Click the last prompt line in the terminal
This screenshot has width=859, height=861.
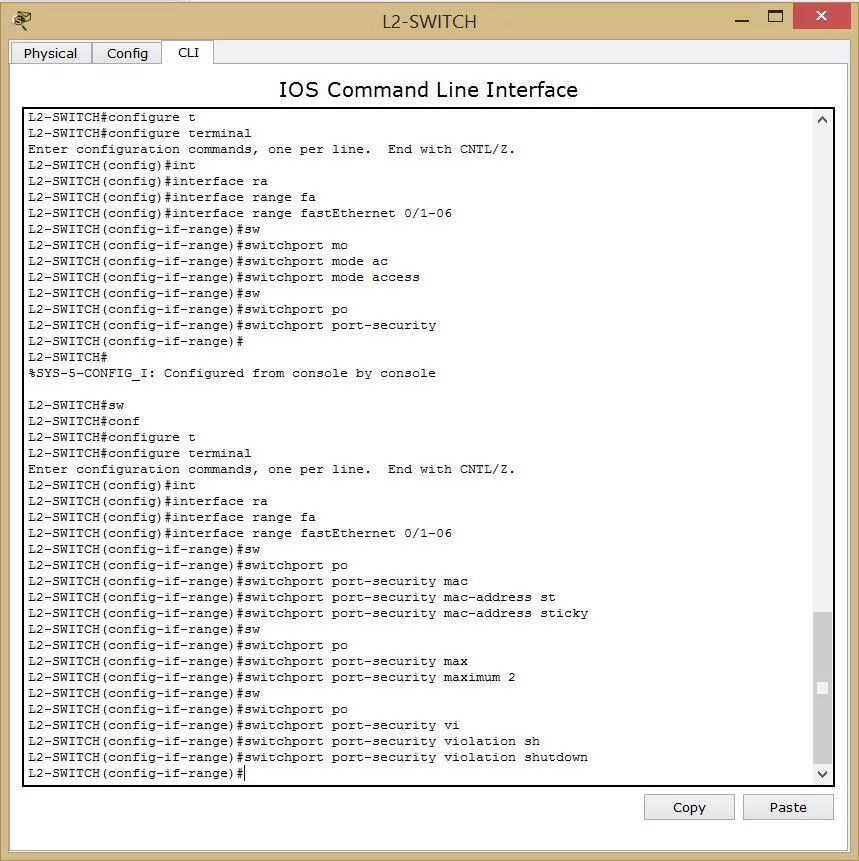pyautogui.click(x=136, y=773)
